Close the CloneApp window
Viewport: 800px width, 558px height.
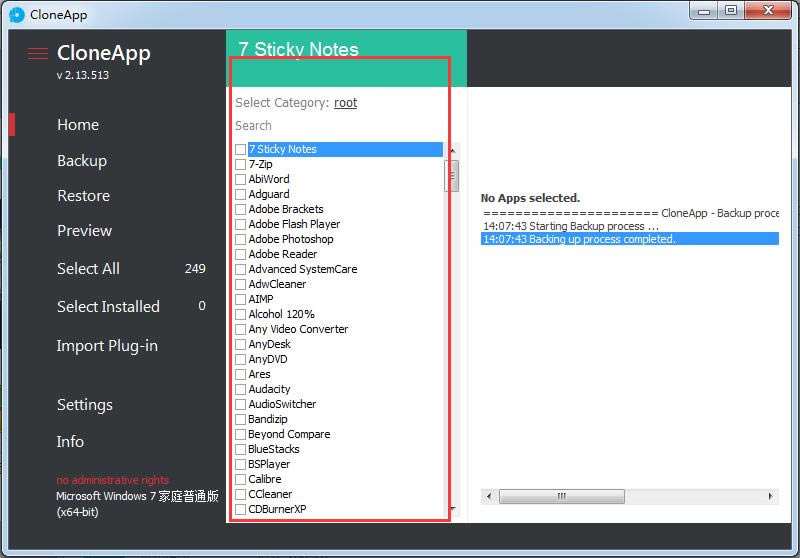pyautogui.click(x=768, y=11)
